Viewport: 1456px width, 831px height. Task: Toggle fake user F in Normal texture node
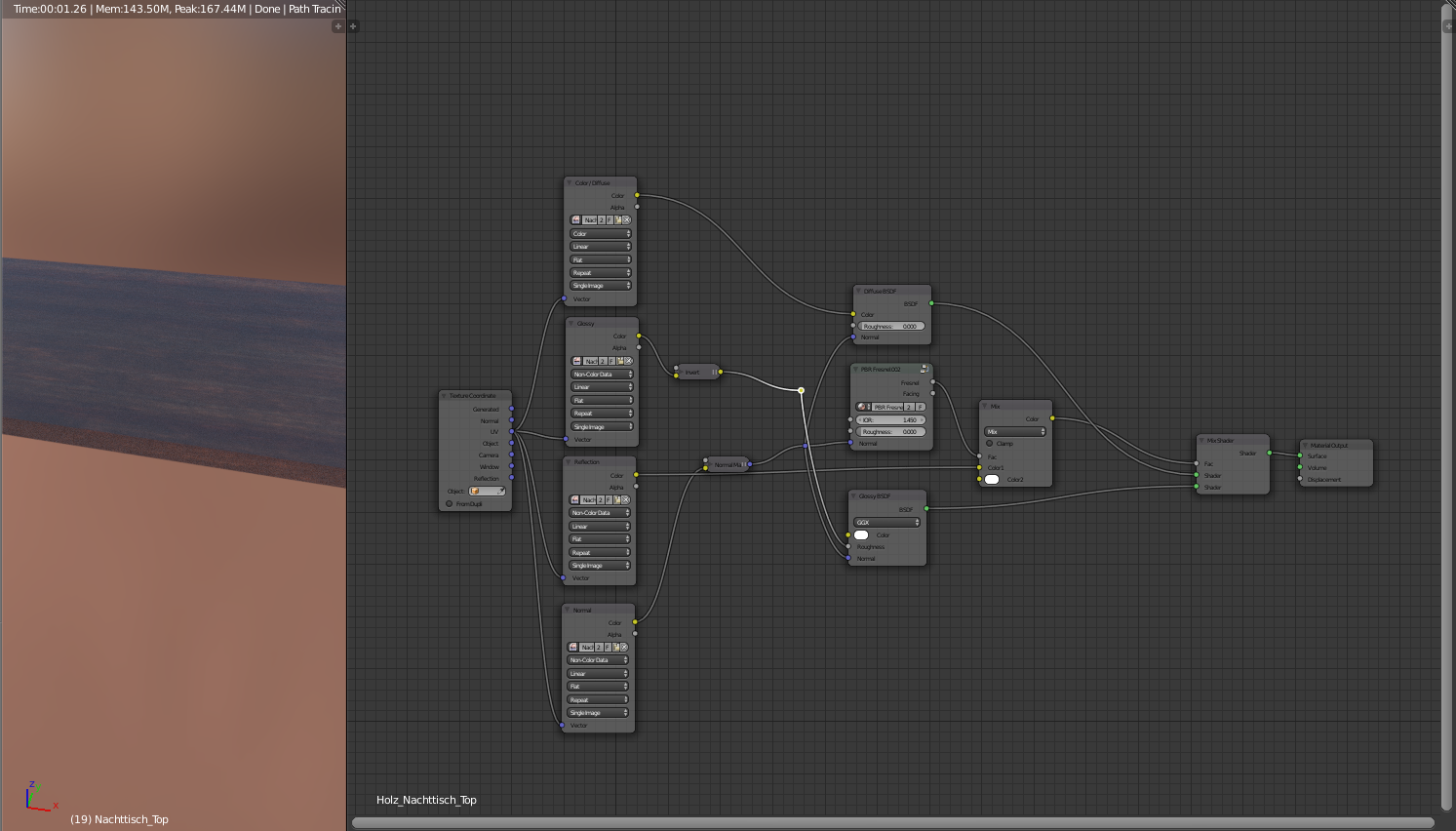point(608,647)
